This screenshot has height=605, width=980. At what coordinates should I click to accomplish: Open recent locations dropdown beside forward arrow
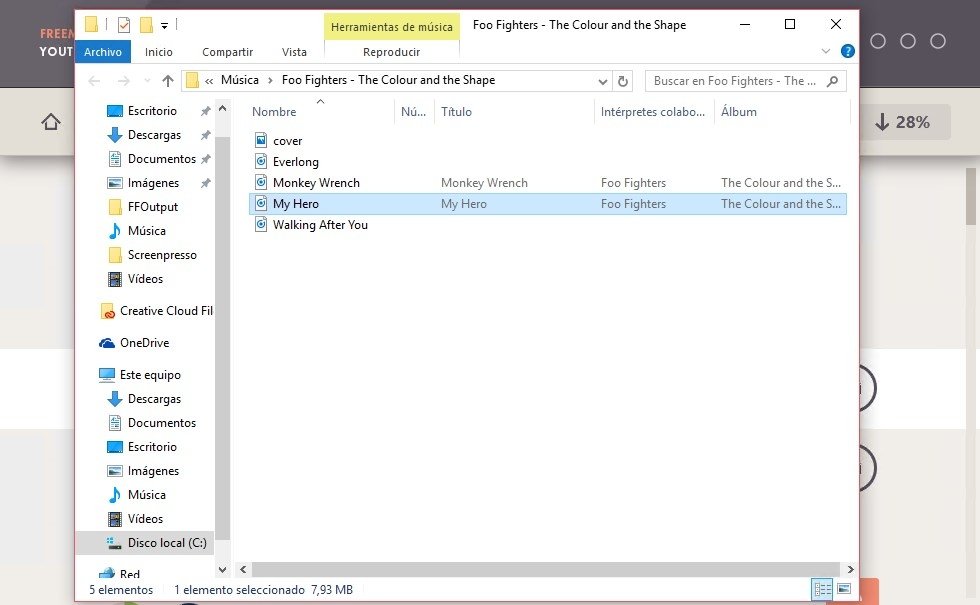point(148,81)
